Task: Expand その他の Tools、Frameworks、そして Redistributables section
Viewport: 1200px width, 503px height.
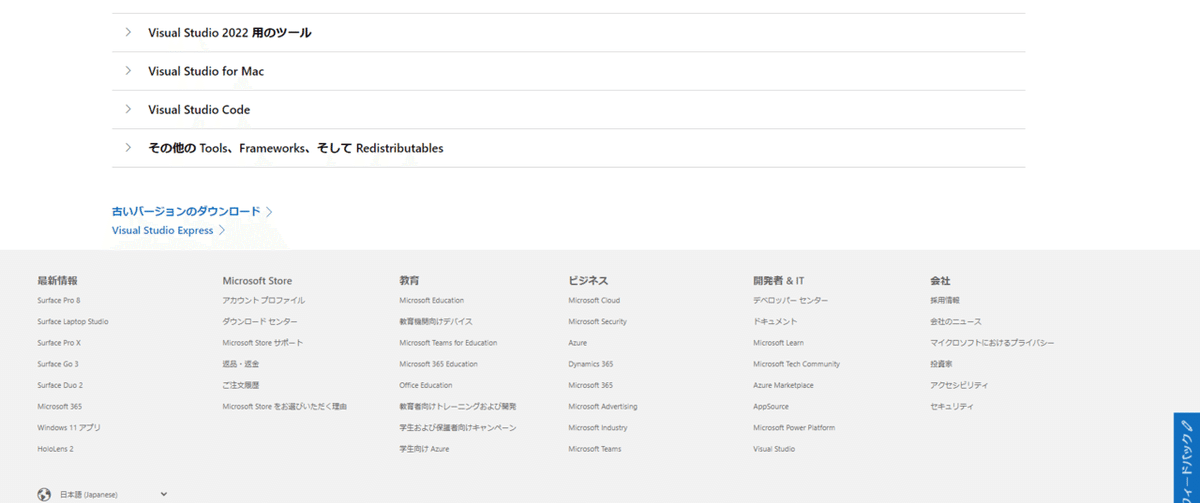Action: 568,148
